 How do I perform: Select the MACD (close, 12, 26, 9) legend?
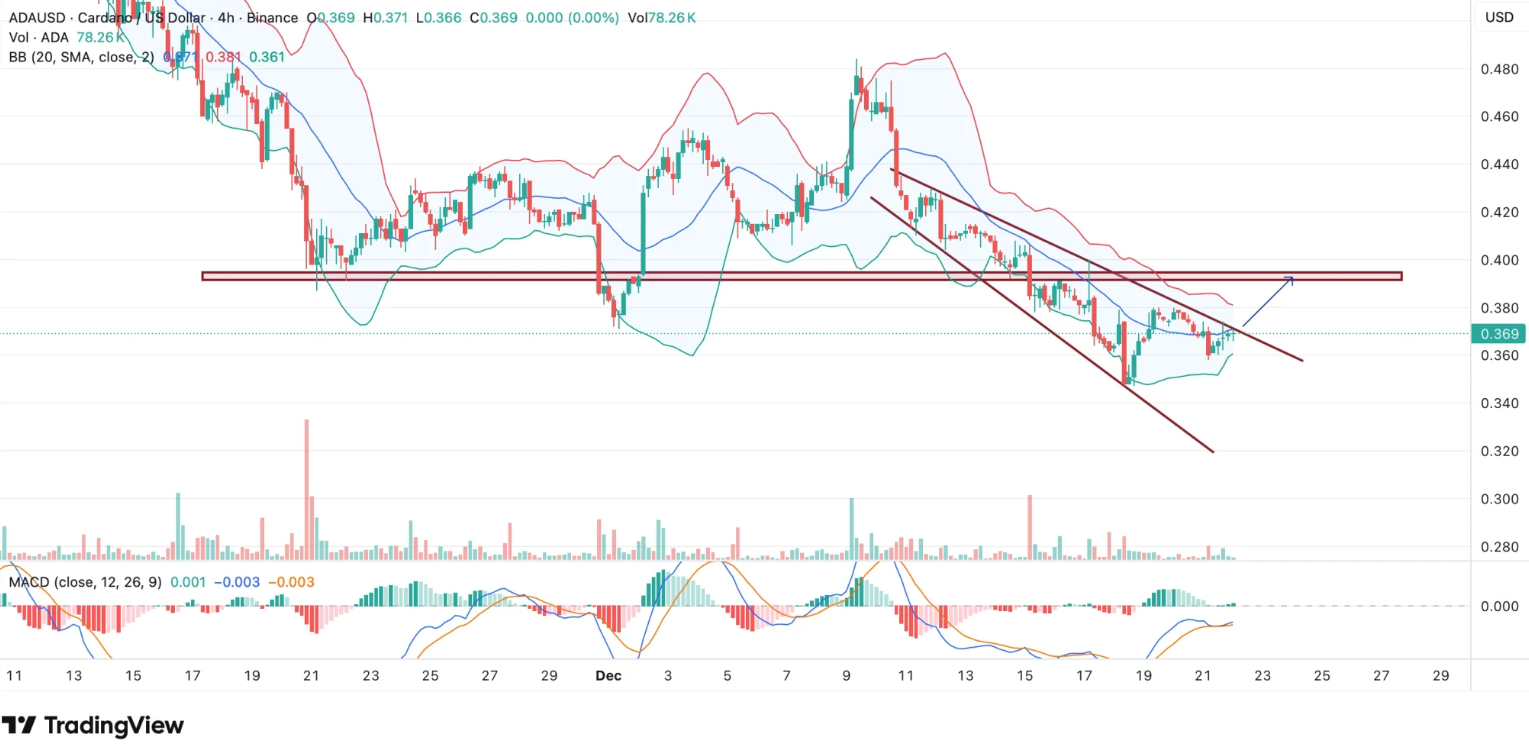[85, 582]
